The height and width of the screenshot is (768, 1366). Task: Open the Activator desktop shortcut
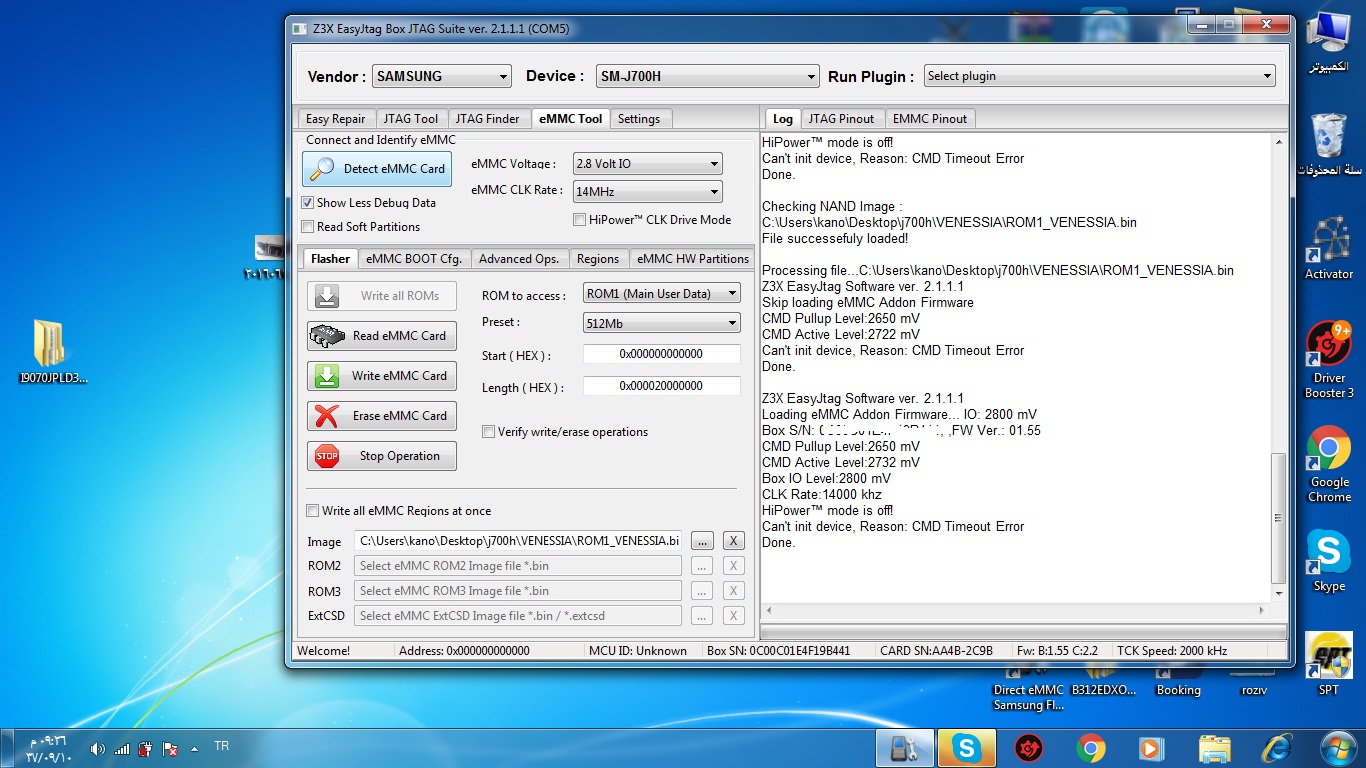coord(1329,249)
